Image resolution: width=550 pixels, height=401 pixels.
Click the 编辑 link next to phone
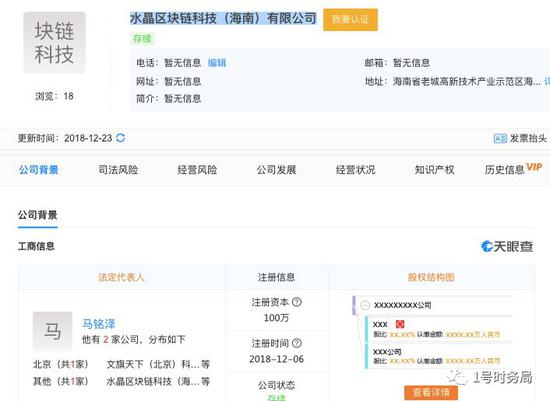(x=217, y=63)
